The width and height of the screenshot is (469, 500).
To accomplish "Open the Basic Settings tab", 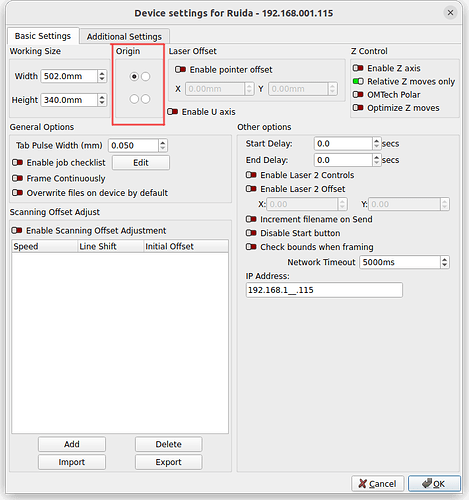I will pos(43,36).
